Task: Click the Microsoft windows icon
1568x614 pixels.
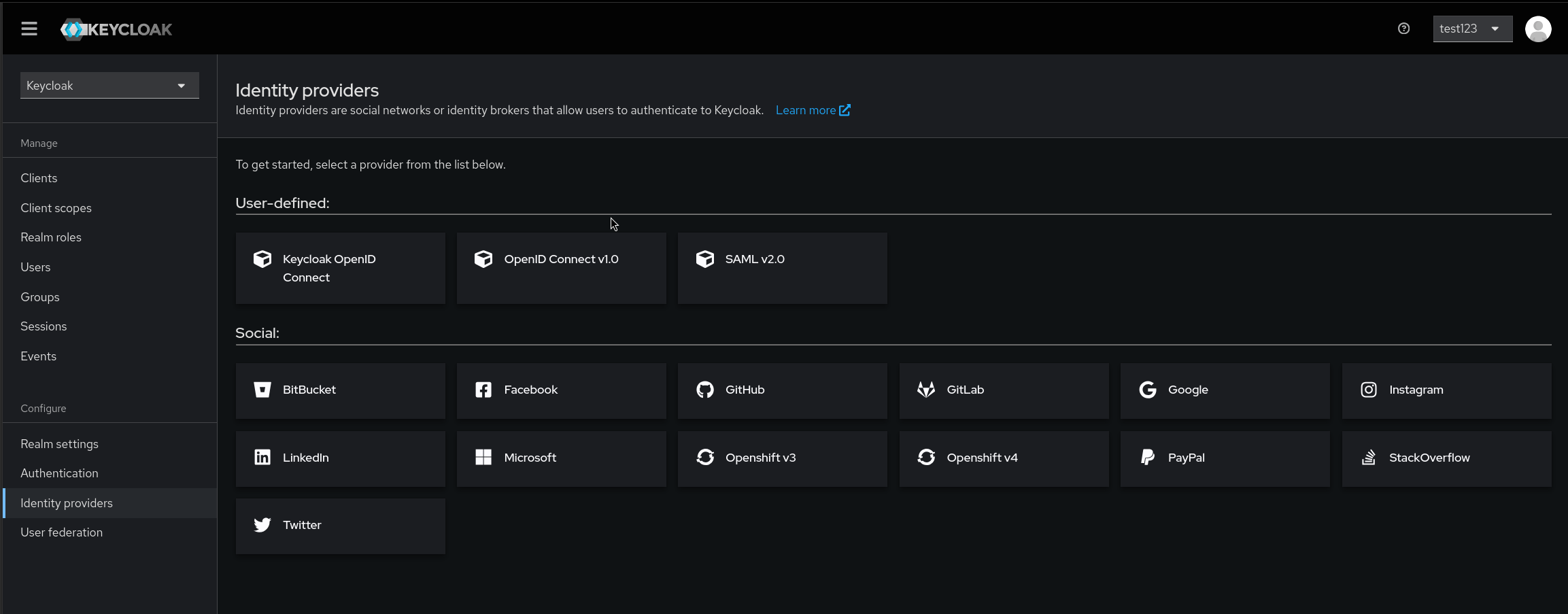Action: click(483, 457)
